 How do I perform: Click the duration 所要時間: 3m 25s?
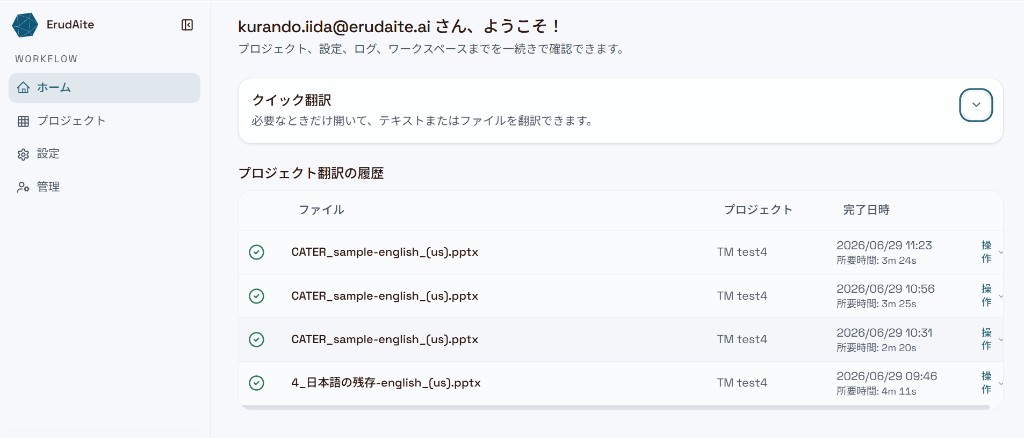tap(876, 304)
